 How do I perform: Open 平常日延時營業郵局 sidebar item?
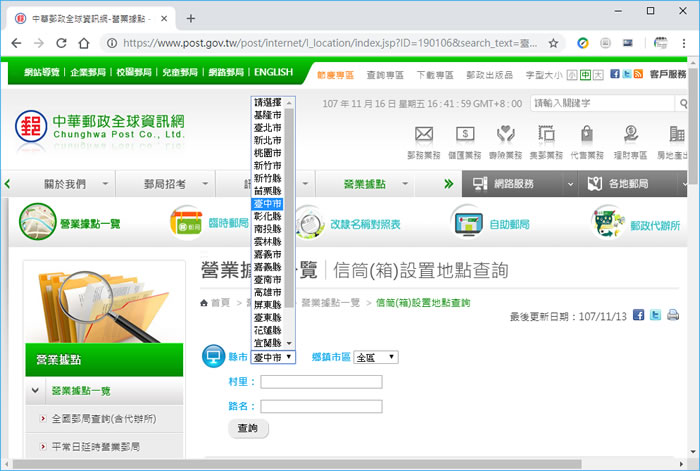(x=96, y=446)
